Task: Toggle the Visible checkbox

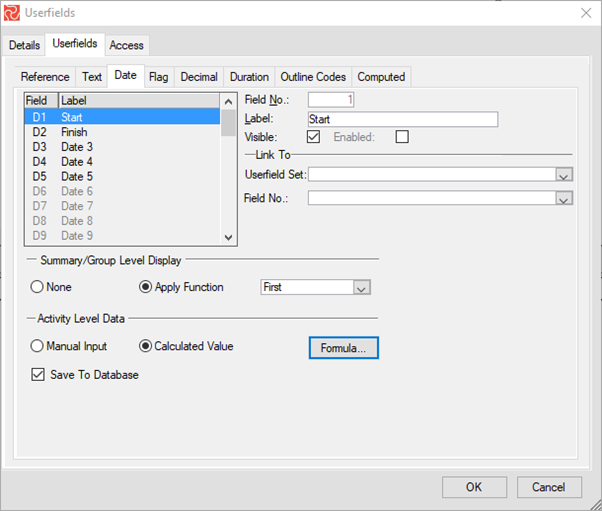Action: (314, 137)
